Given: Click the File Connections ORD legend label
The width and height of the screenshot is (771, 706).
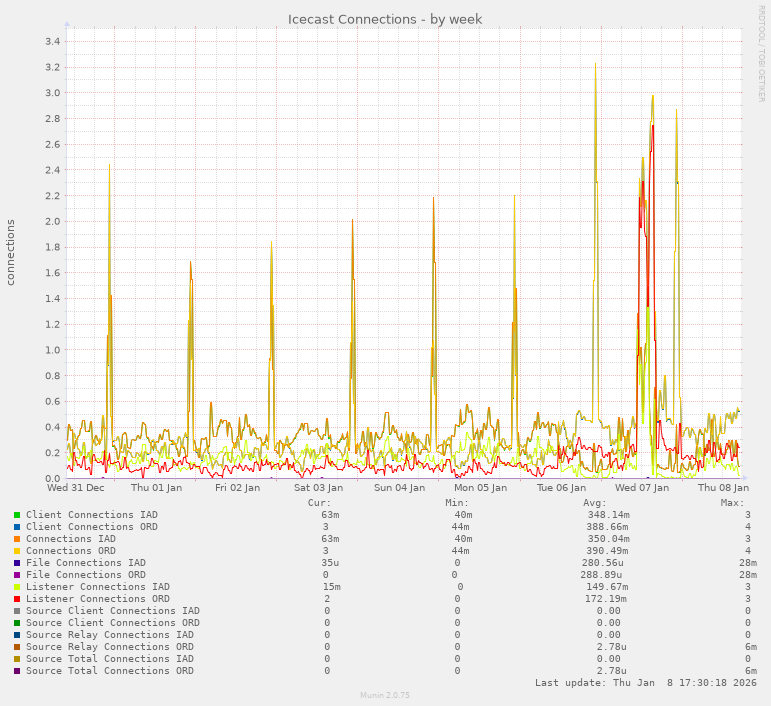Looking at the screenshot, I should (x=86, y=575).
